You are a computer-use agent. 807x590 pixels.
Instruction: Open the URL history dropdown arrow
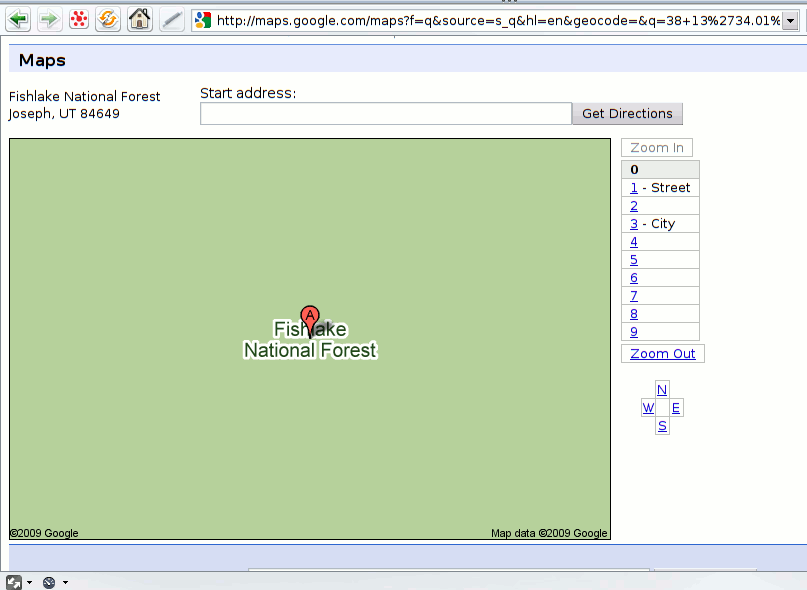click(792, 20)
